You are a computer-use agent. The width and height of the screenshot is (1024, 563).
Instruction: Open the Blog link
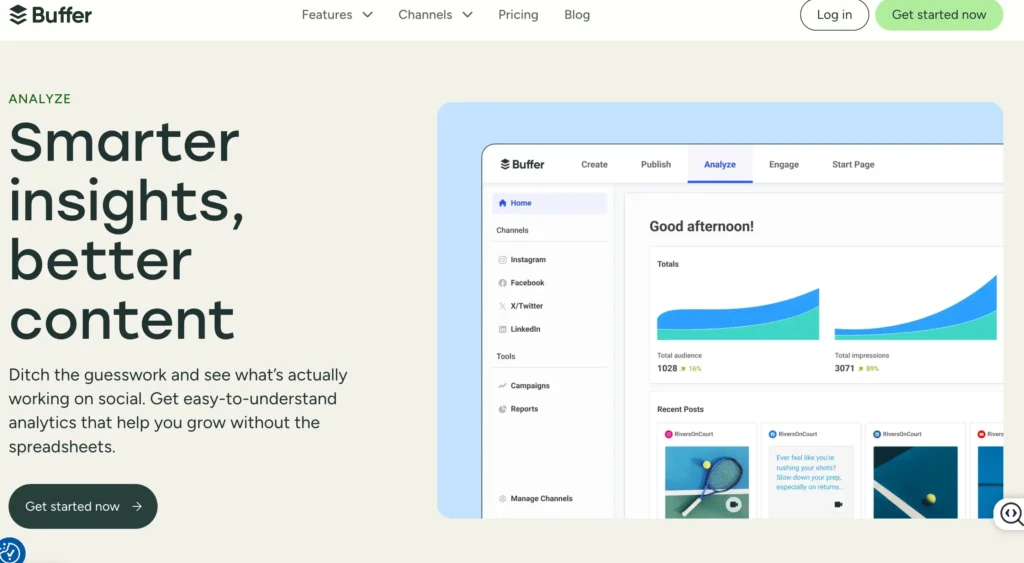(x=577, y=14)
